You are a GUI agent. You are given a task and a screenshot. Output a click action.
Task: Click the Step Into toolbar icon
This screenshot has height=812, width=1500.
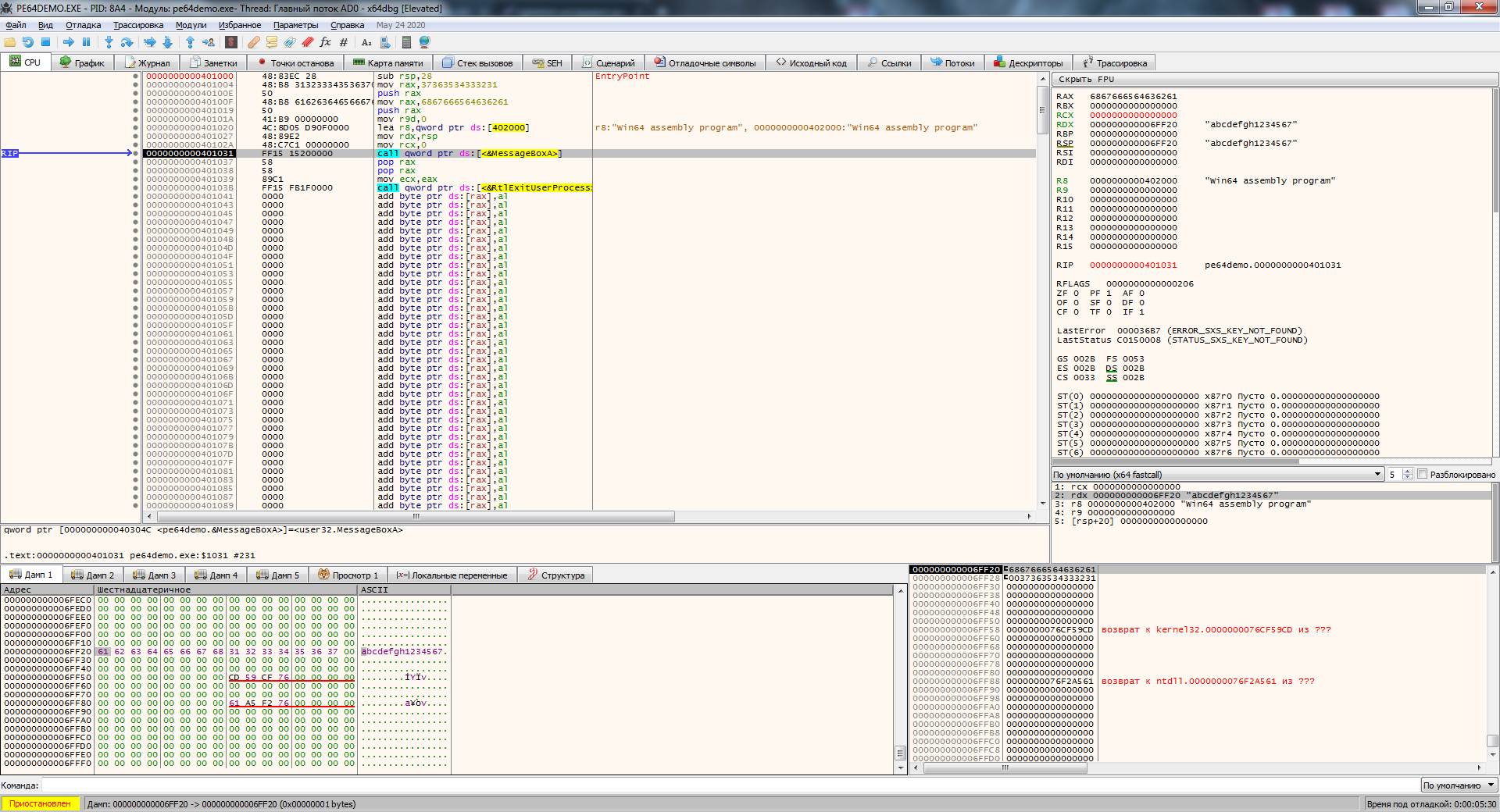[x=109, y=42]
